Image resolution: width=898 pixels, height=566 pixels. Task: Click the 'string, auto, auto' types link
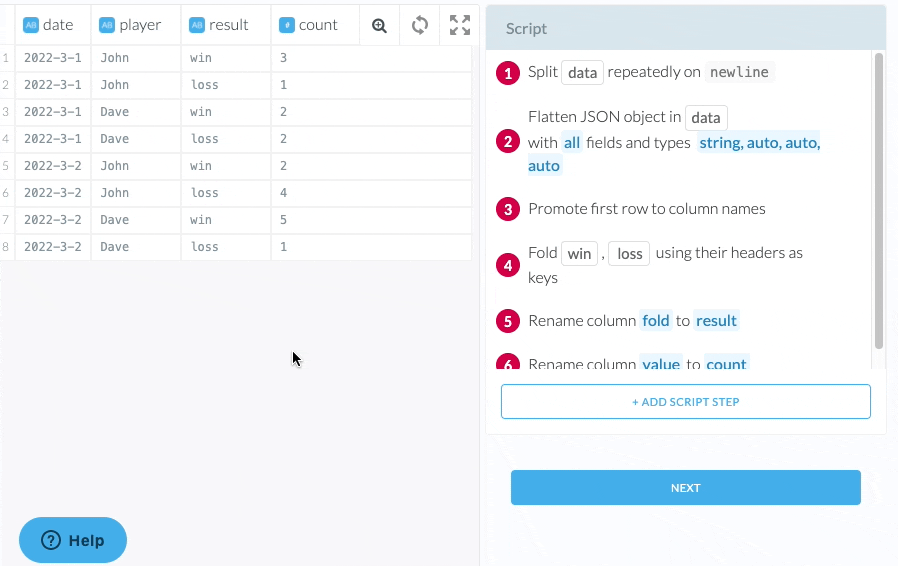[759, 143]
